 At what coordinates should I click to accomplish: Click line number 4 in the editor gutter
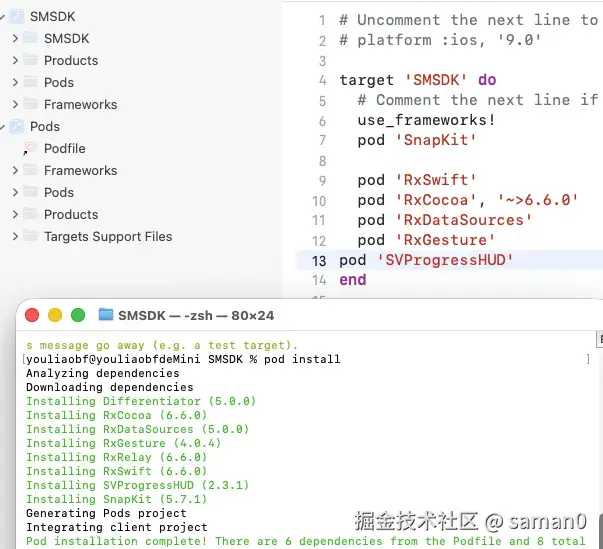click(x=323, y=80)
